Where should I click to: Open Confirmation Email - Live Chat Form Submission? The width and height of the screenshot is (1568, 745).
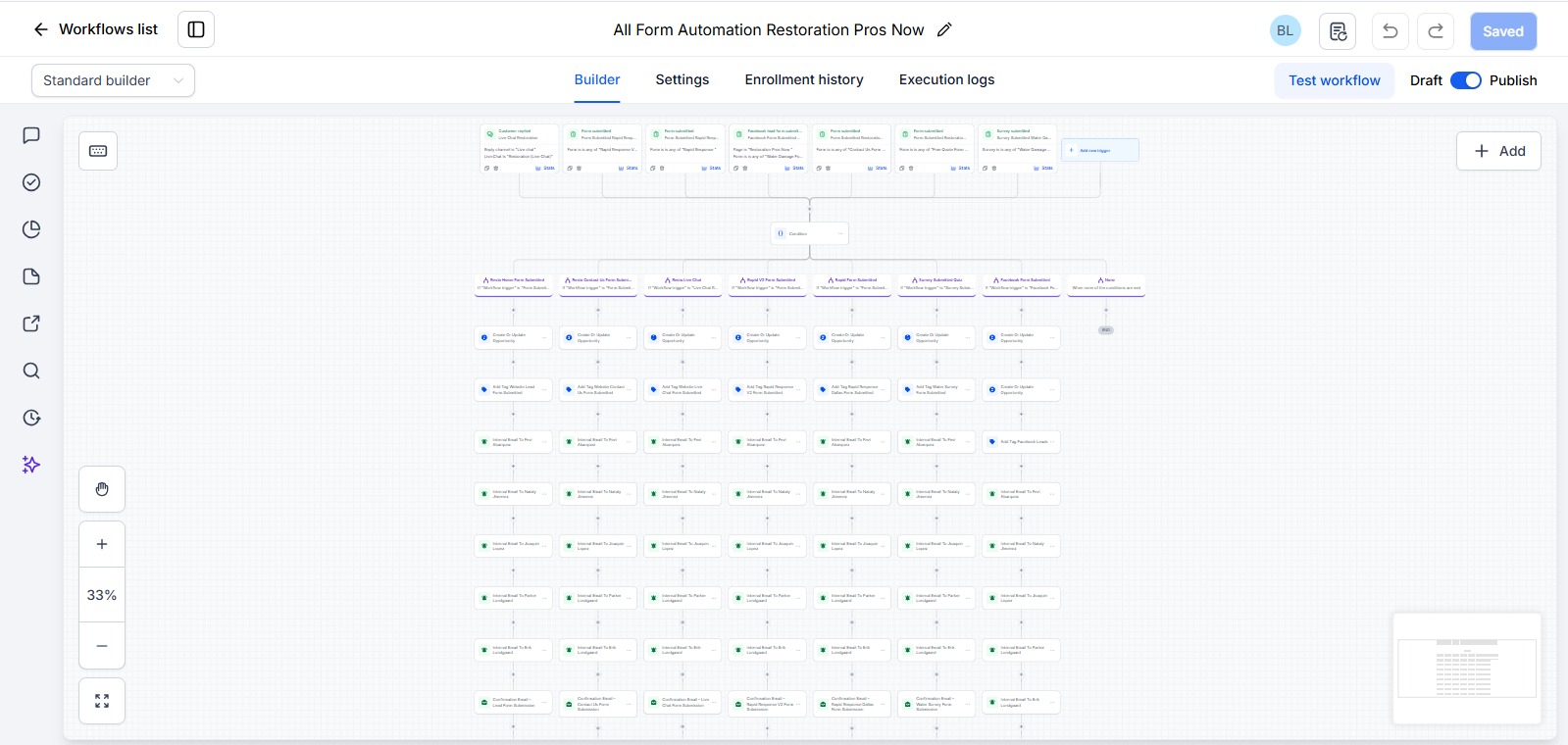pos(683,702)
